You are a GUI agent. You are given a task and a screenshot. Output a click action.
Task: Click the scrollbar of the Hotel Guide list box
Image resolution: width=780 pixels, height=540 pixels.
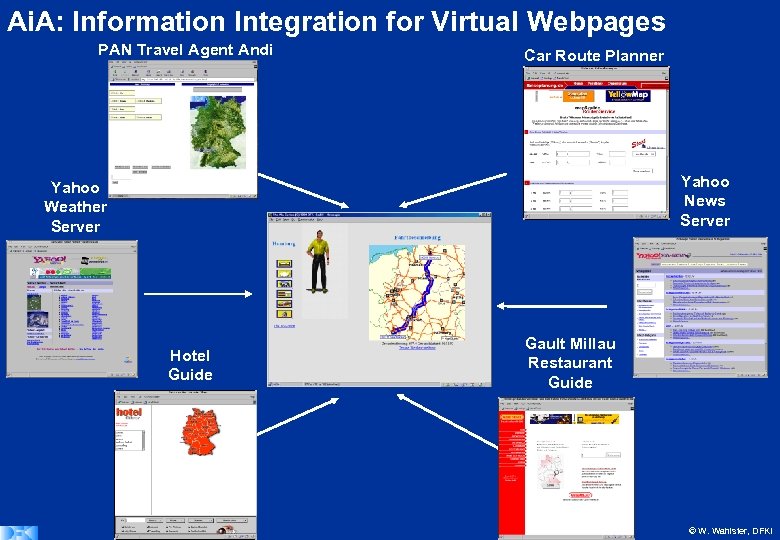pos(143,440)
